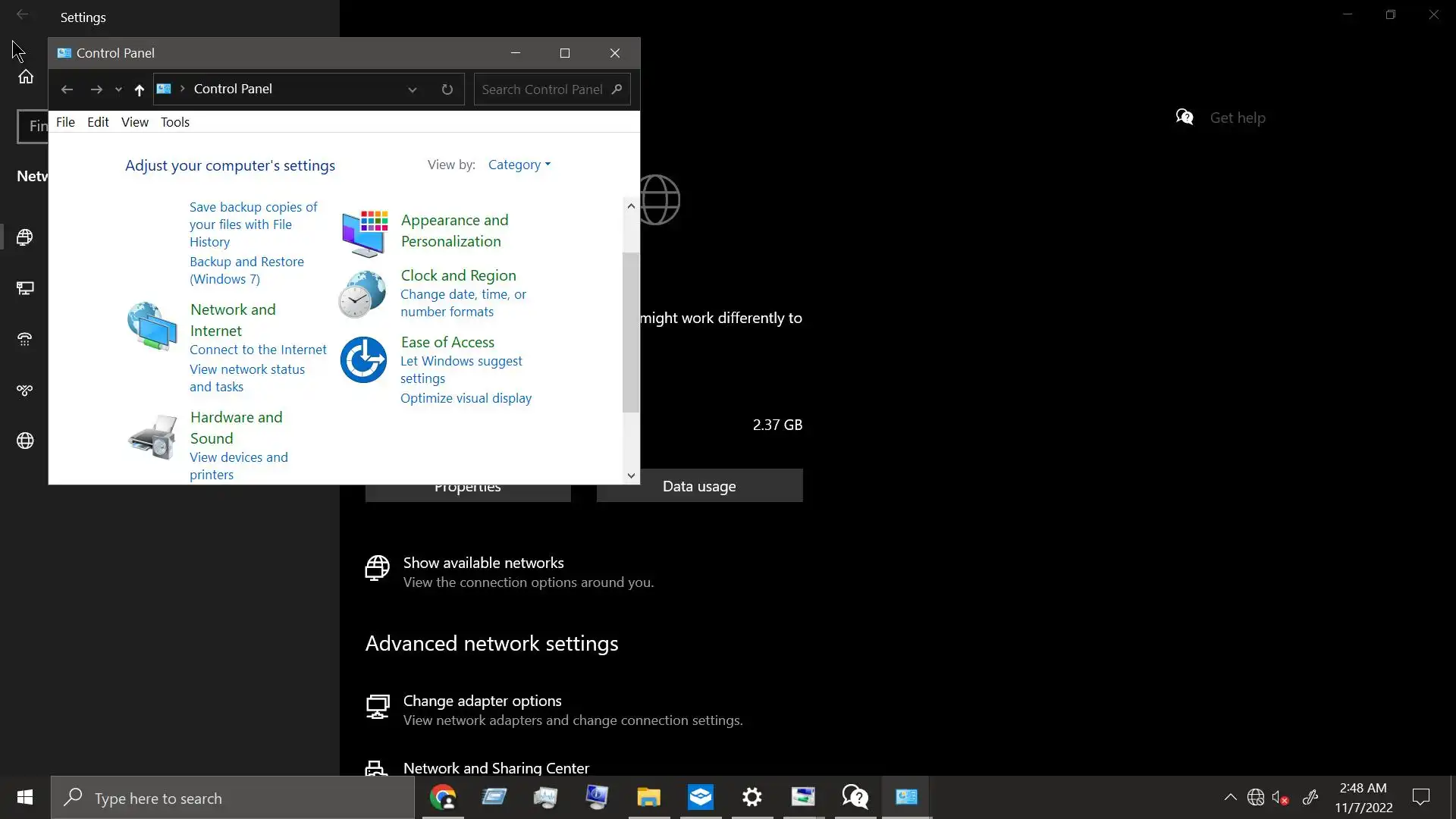
Task: Show hidden icons in system tray
Action: 1230,797
